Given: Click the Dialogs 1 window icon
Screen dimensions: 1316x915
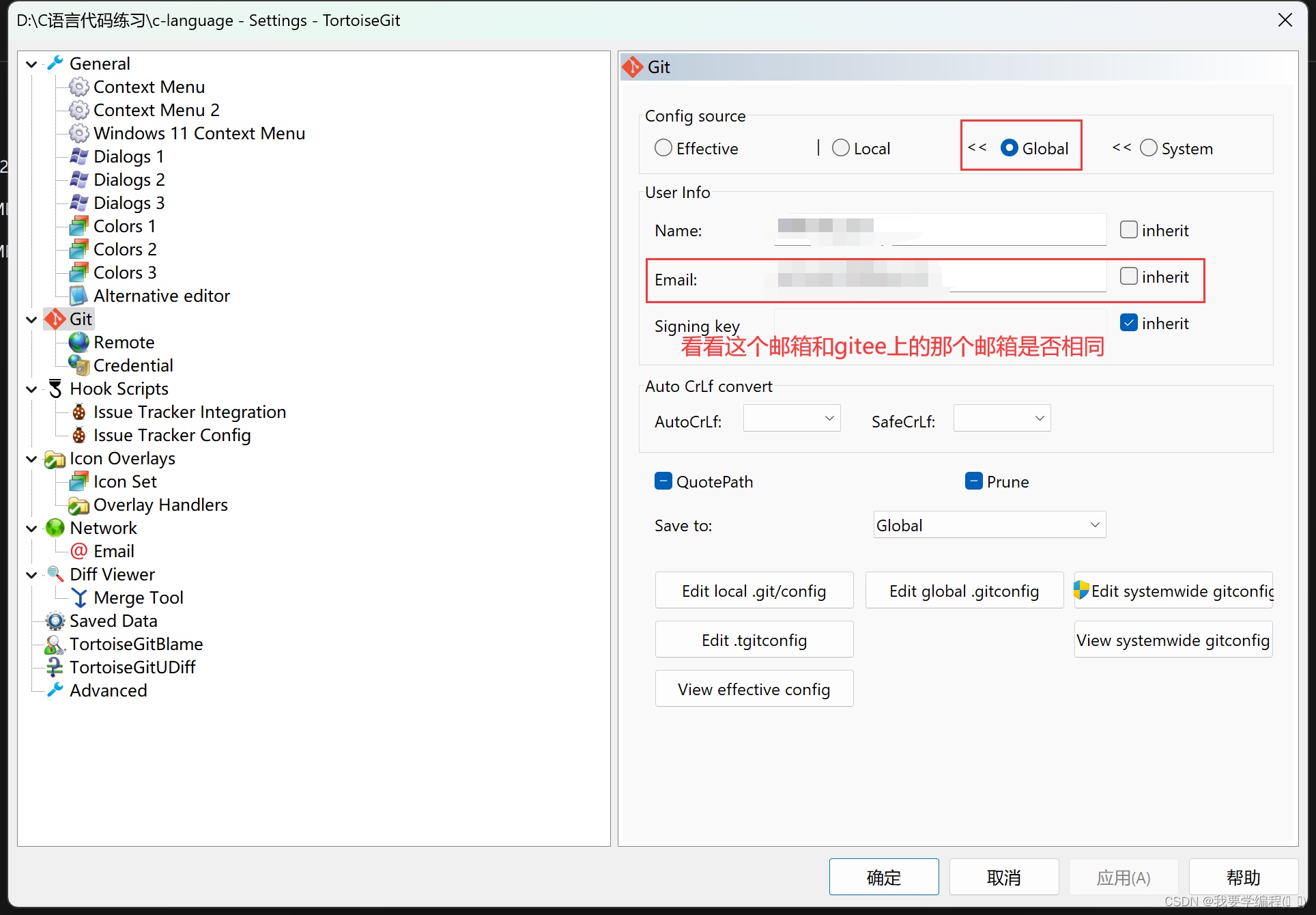Looking at the screenshot, I should (x=79, y=156).
